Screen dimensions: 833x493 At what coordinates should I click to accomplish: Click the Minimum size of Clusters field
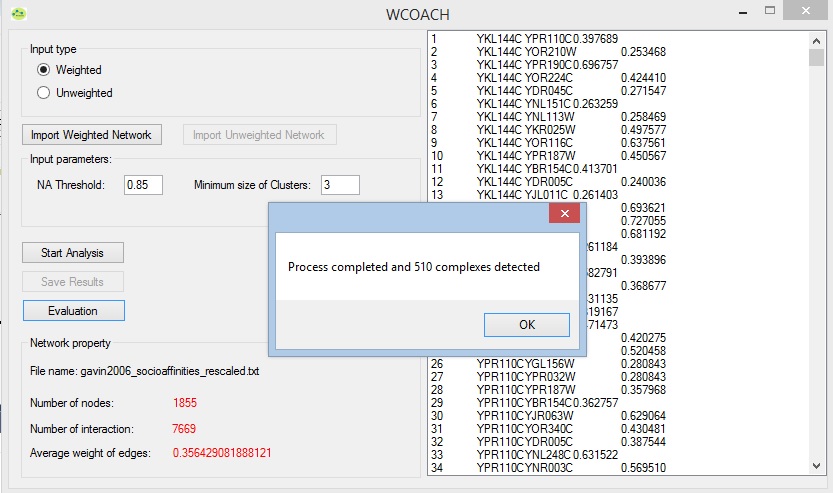pos(340,185)
